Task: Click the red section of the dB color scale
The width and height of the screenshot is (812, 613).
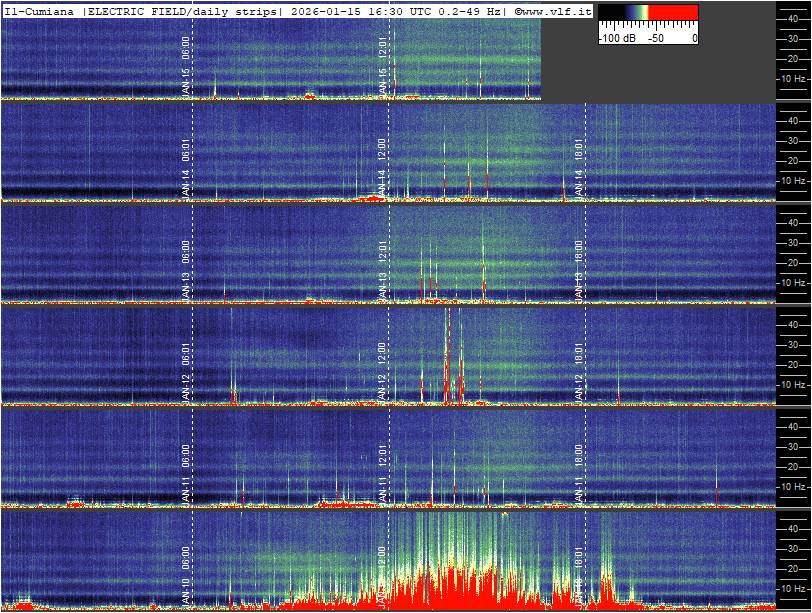Action: (674, 13)
